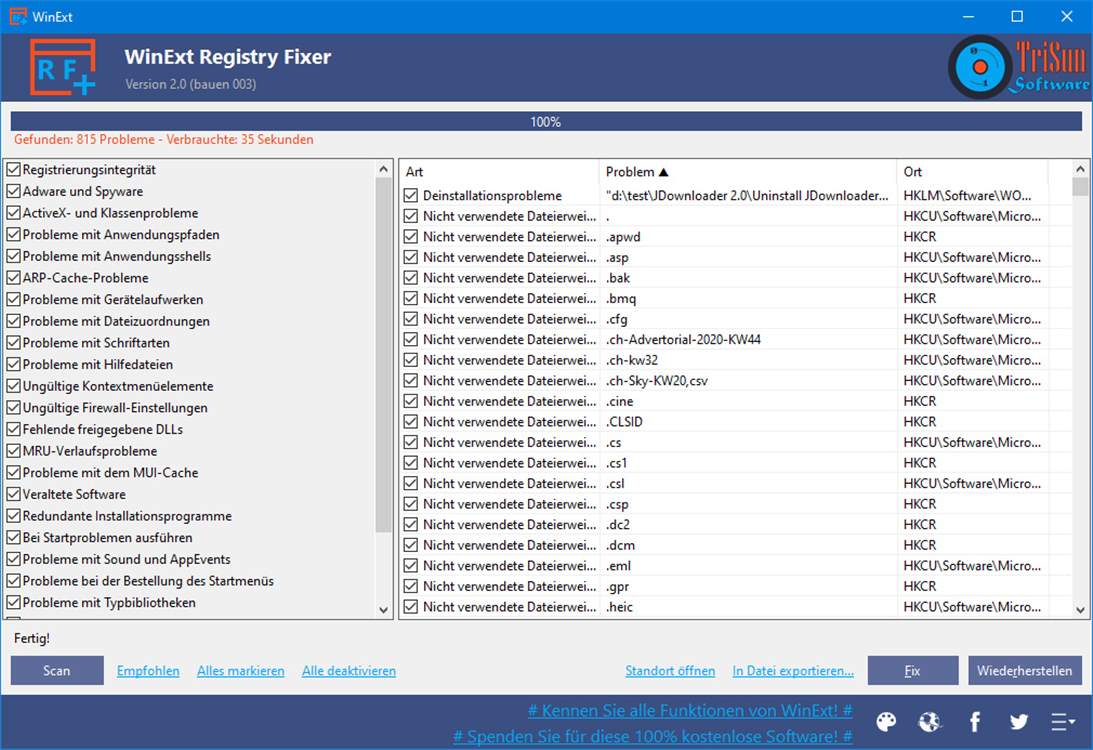Click the Alle deaktivieren link

pyautogui.click(x=349, y=671)
